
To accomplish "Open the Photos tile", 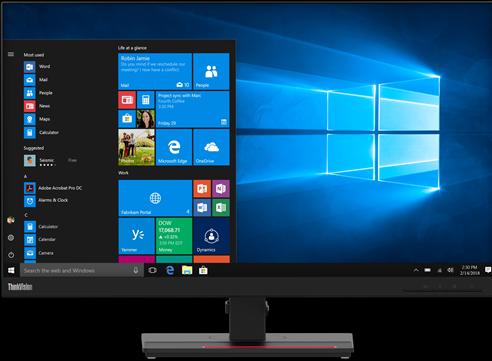I will point(136,147).
